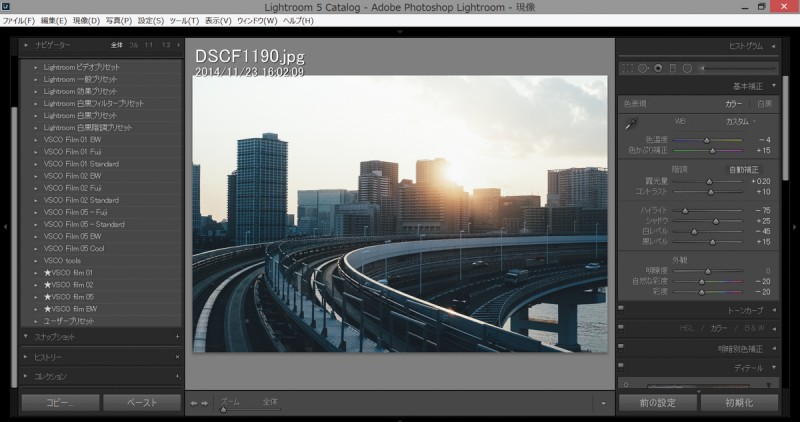The image size is (800, 422).
Task: Click the top module panel show arrow
Action: (x=399, y=32)
